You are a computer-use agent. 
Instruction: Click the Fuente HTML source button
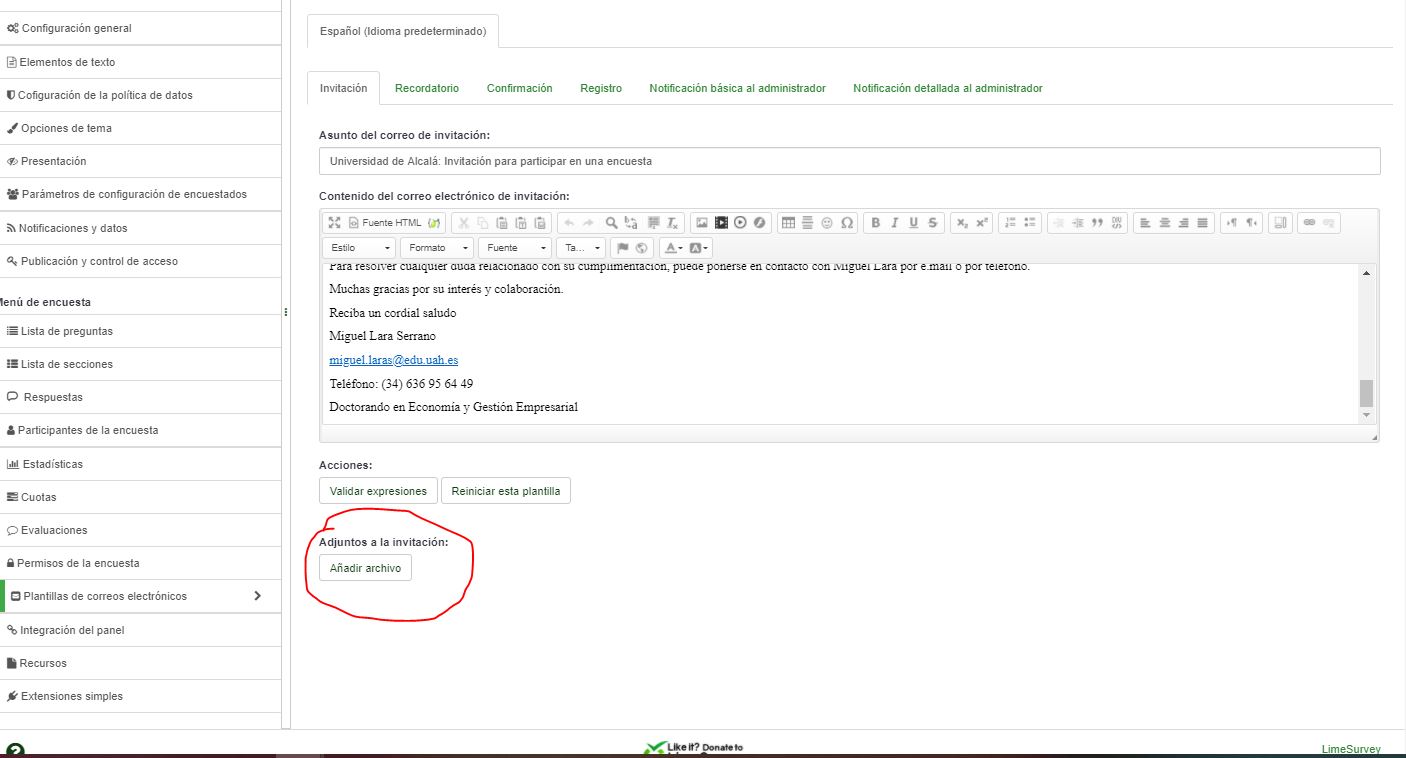(x=385, y=223)
